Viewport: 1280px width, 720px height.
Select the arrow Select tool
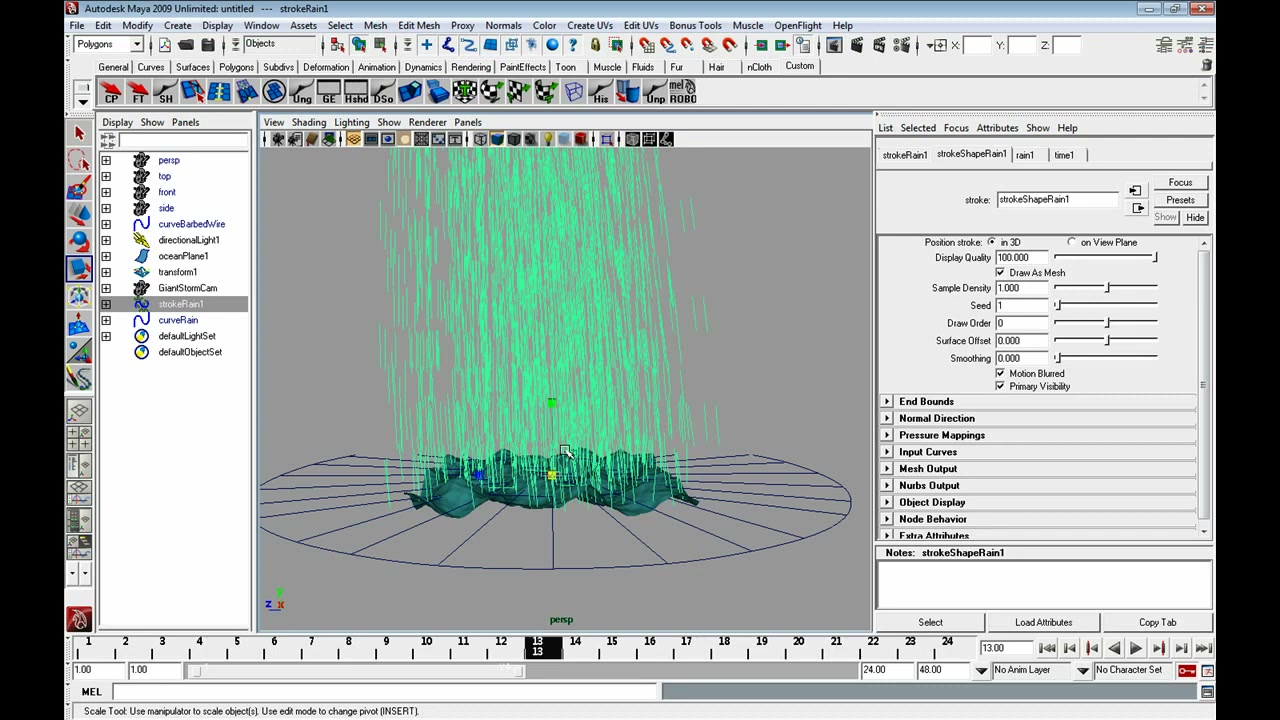(79, 133)
